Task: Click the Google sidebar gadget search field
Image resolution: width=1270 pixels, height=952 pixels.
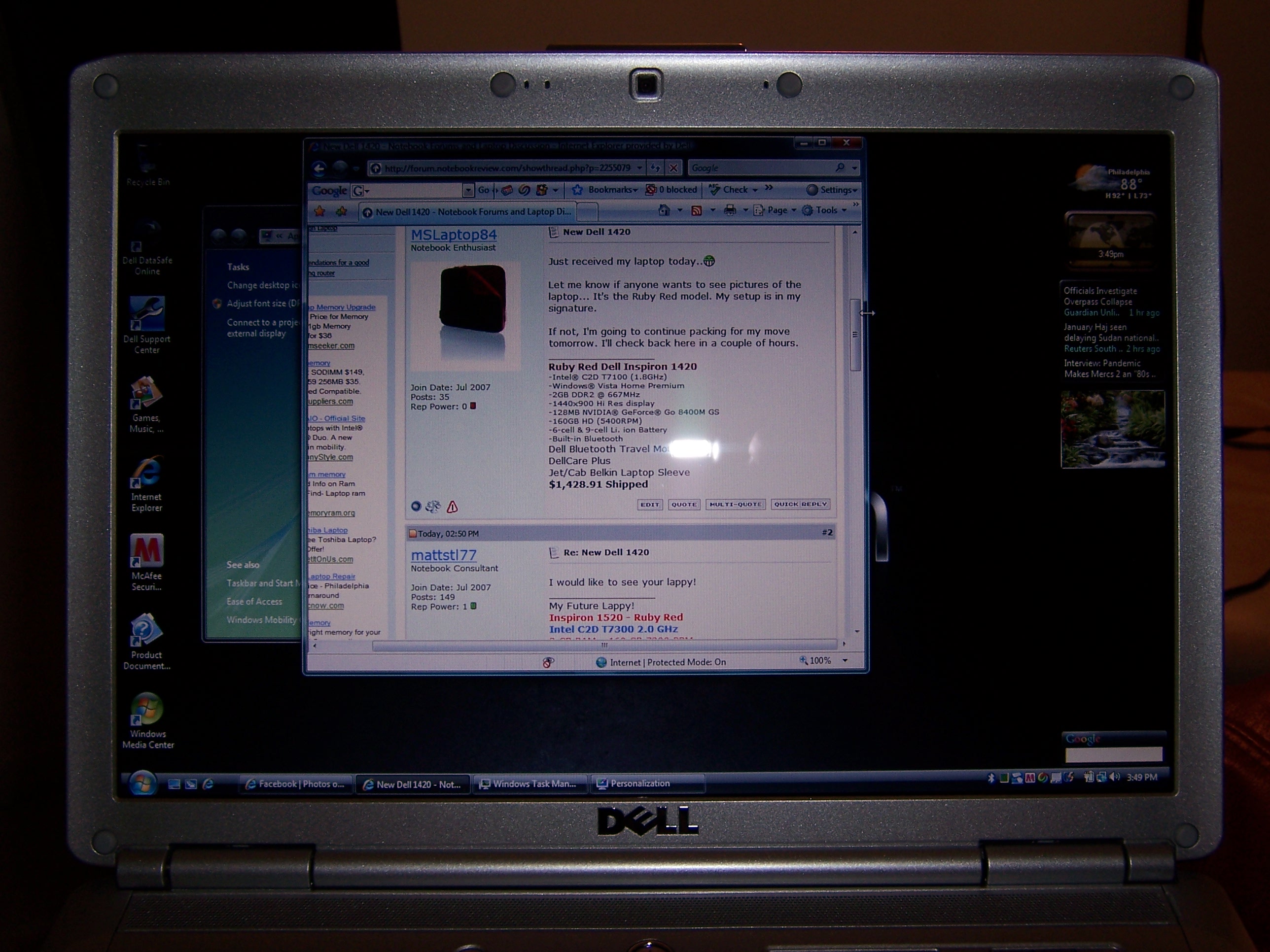Action: pyautogui.click(x=1114, y=754)
